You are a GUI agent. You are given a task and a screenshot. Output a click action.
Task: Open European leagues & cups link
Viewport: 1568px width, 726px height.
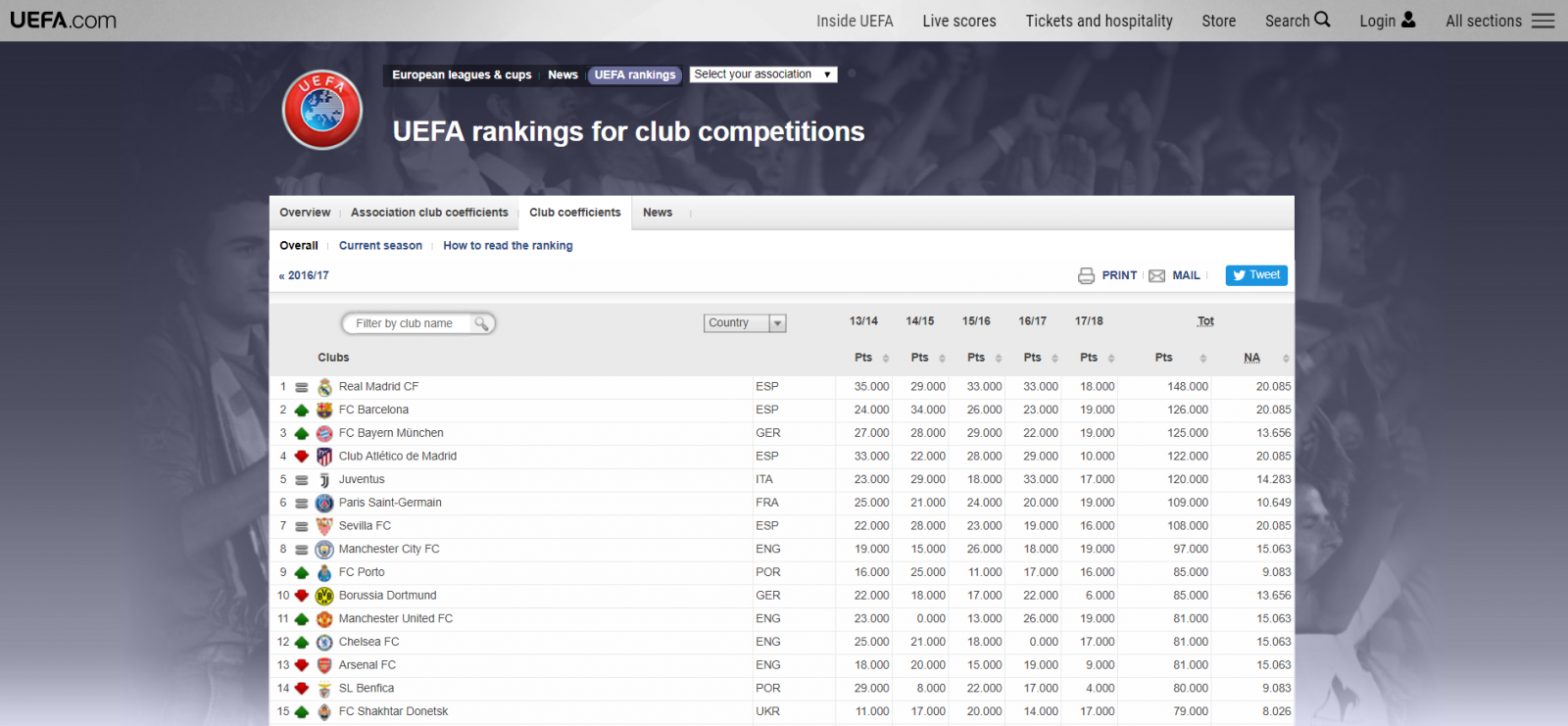[x=462, y=74]
